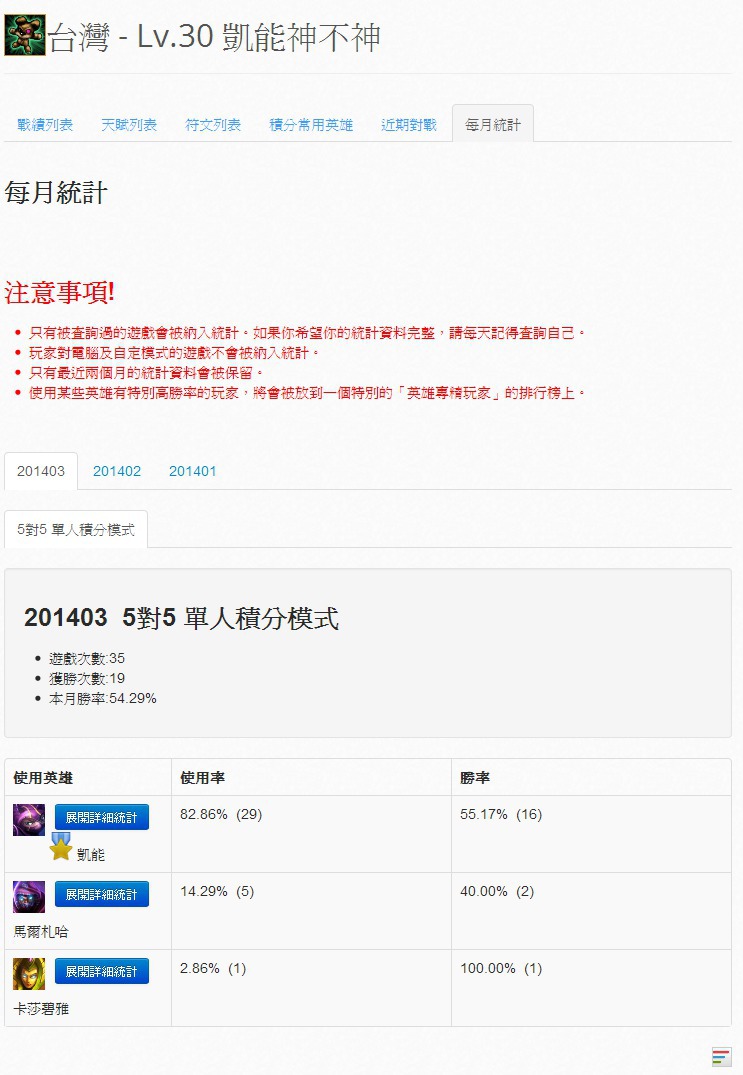This screenshot has height=1075, width=743.
Task: Expand detailed stats for 凱能
Action: [x=101, y=817]
